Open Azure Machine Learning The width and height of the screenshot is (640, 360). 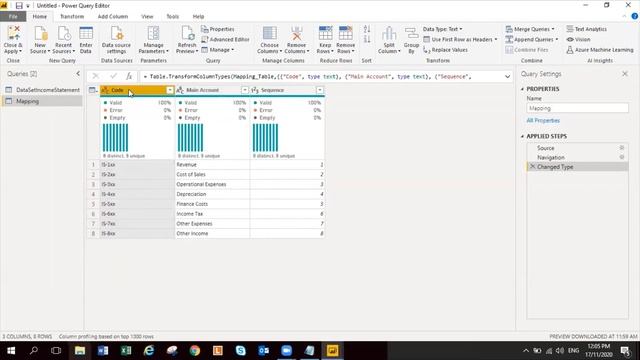click(600, 50)
